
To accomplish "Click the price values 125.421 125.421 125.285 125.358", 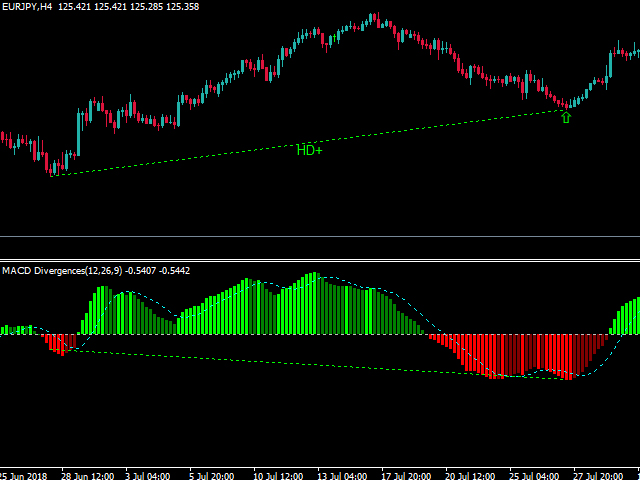I will tap(129, 7).
